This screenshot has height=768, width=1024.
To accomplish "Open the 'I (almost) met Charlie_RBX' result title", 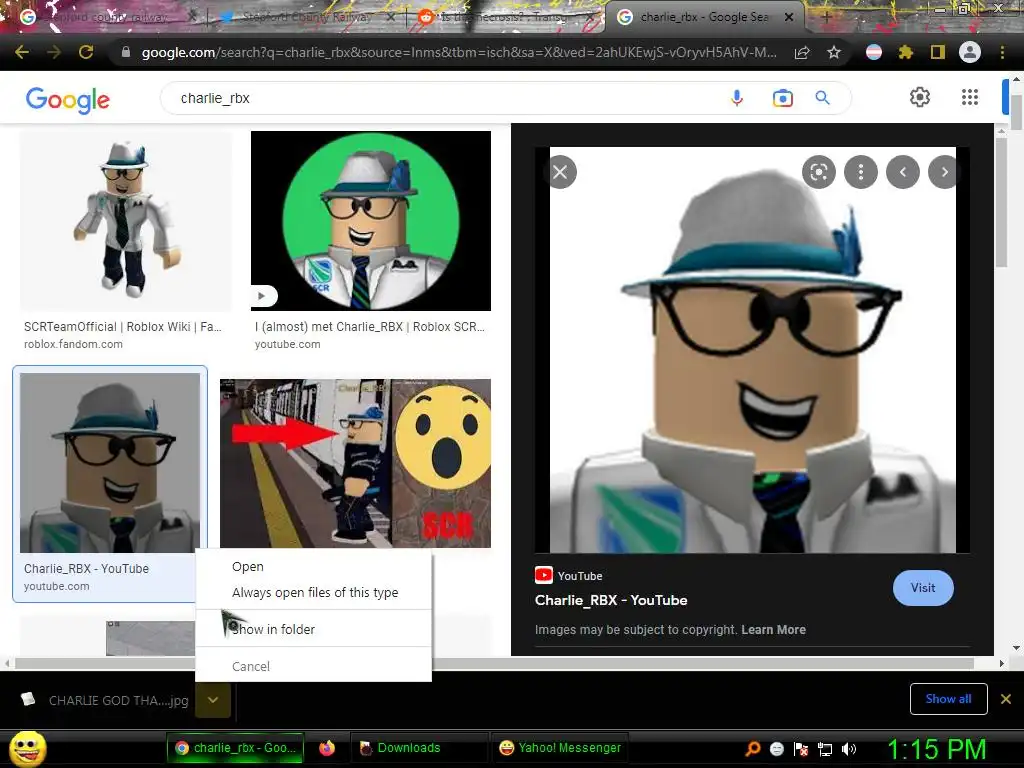I will (x=370, y=327).
